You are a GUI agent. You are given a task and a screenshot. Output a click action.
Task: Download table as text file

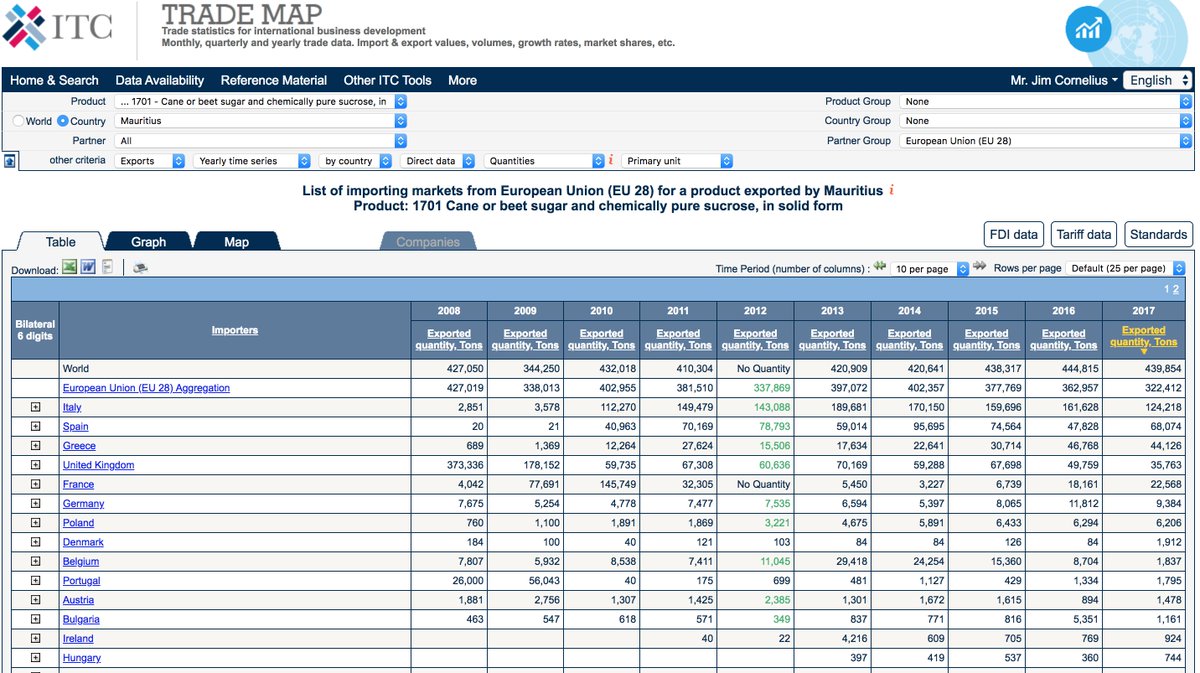click(107, 268)
